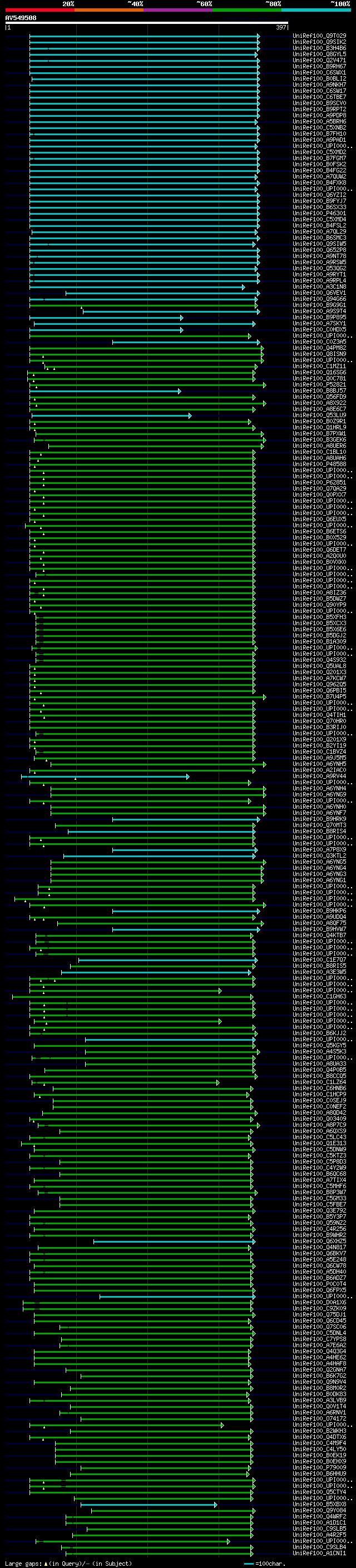Open hit UniRef100_Q9T029
This screenshot has height=1568, width=356.
pos(319,36)
